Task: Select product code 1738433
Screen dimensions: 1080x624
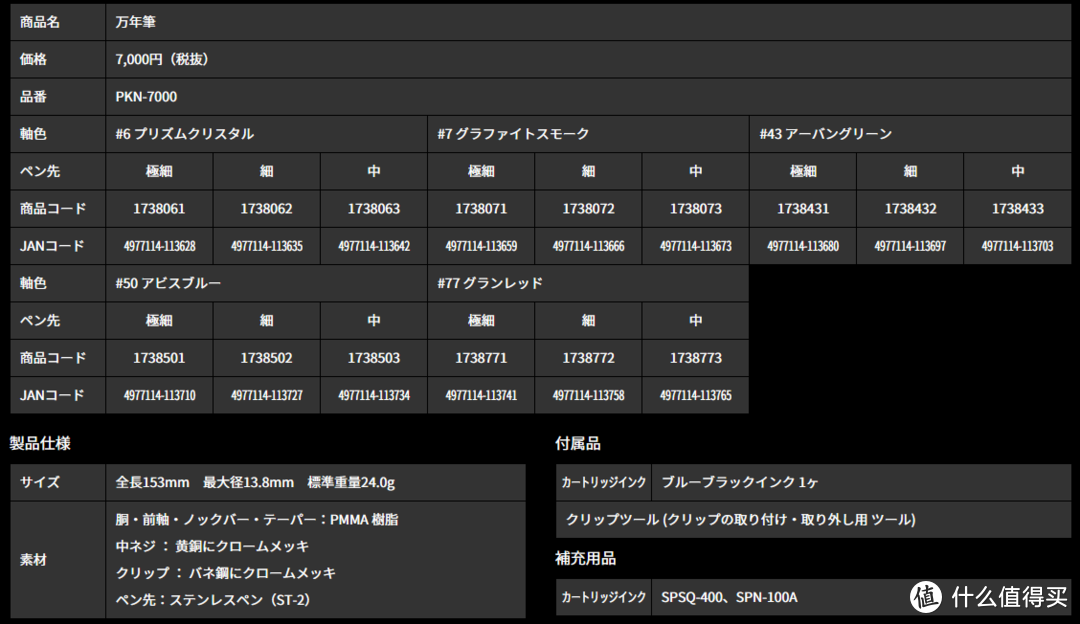Action: tap(1017, 209)
